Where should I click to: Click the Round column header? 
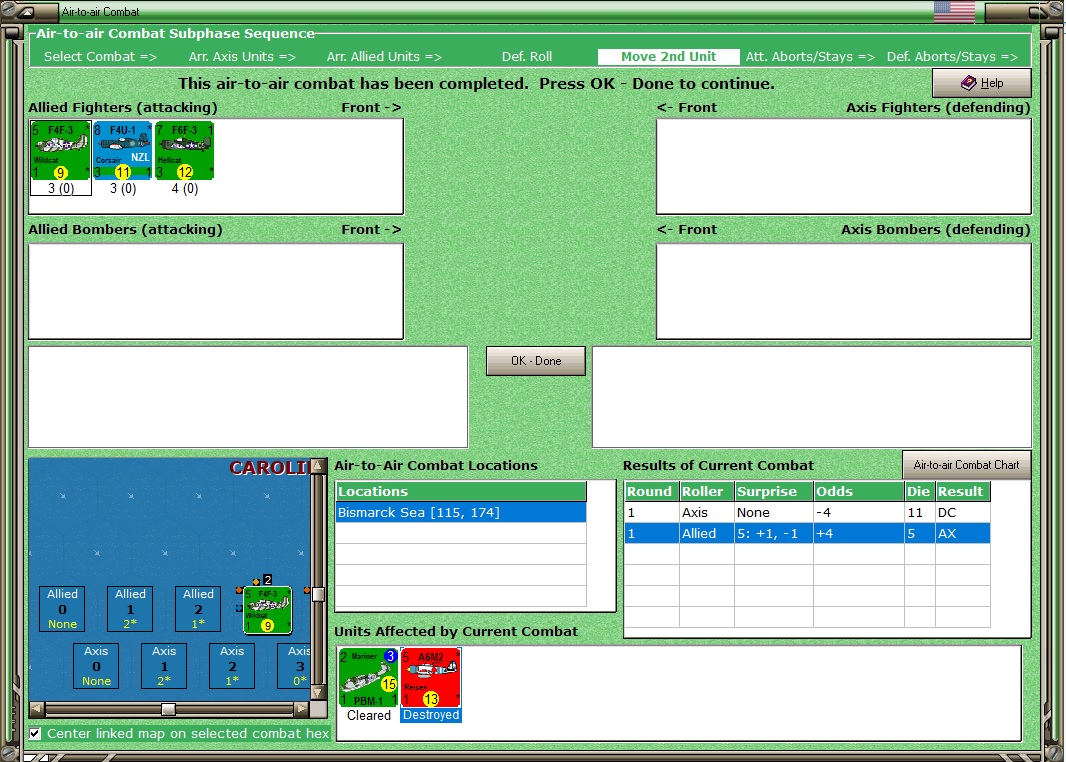(651, 491)
